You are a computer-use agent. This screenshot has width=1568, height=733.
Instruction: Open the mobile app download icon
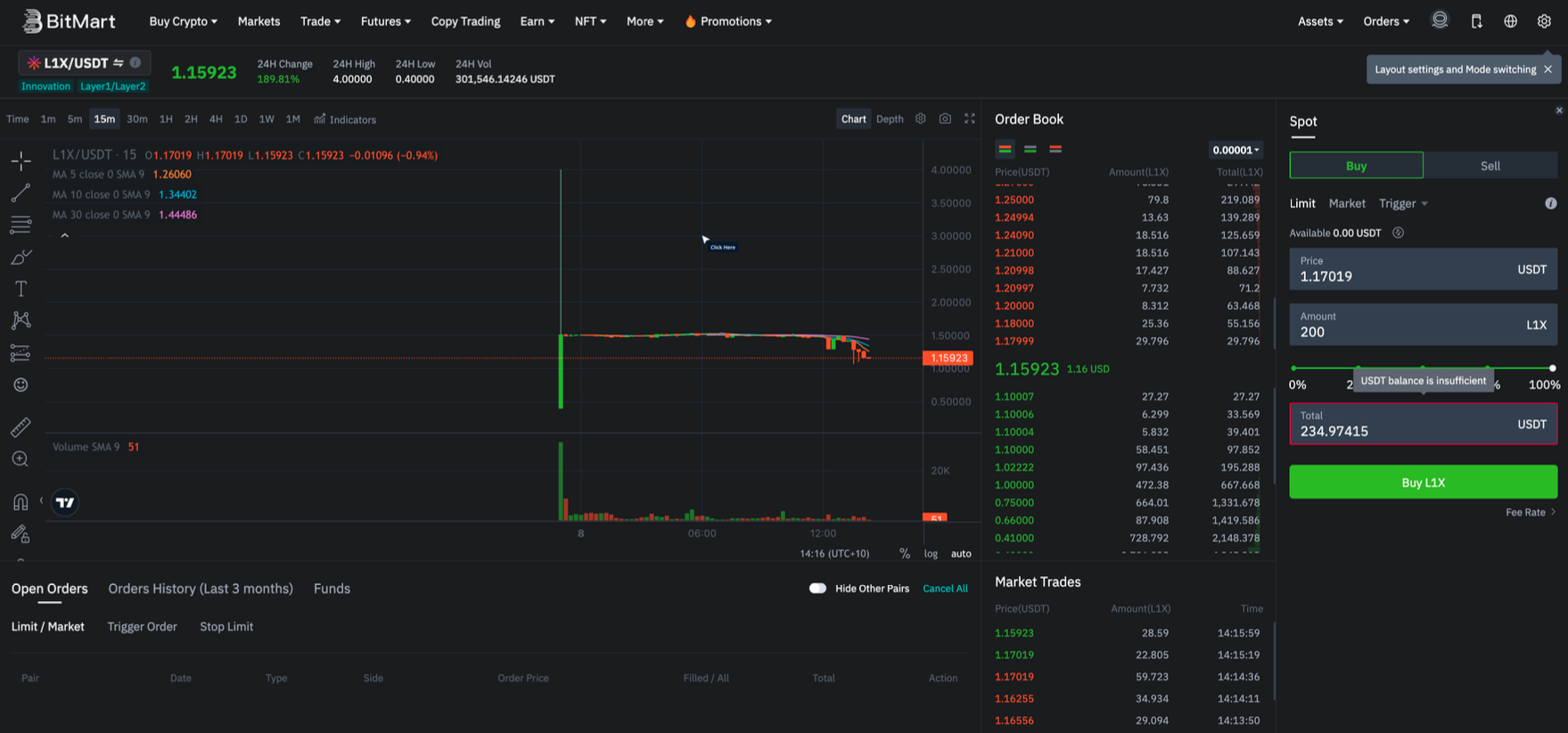1476,21
